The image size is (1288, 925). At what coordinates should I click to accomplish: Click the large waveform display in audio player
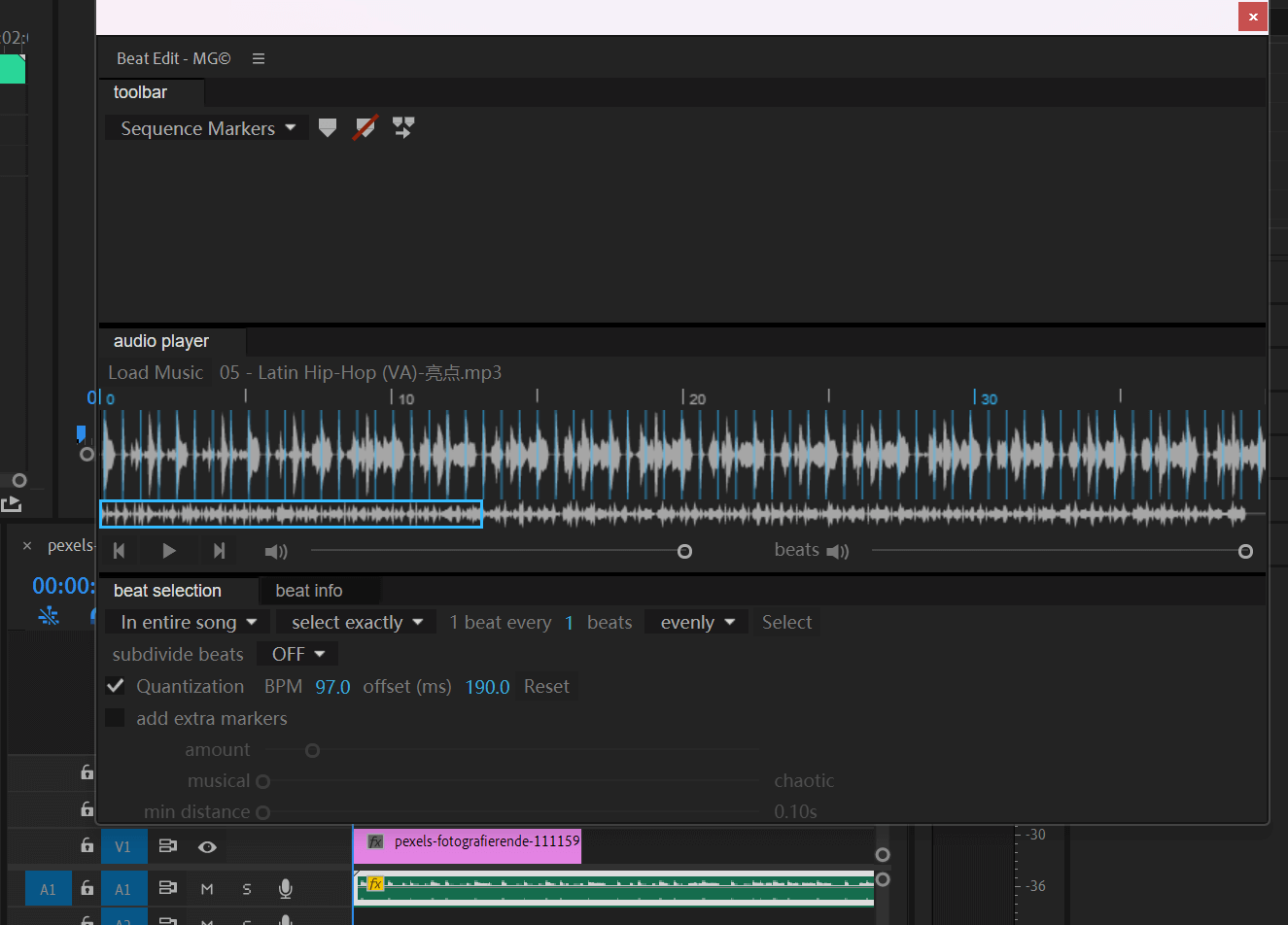683,454
